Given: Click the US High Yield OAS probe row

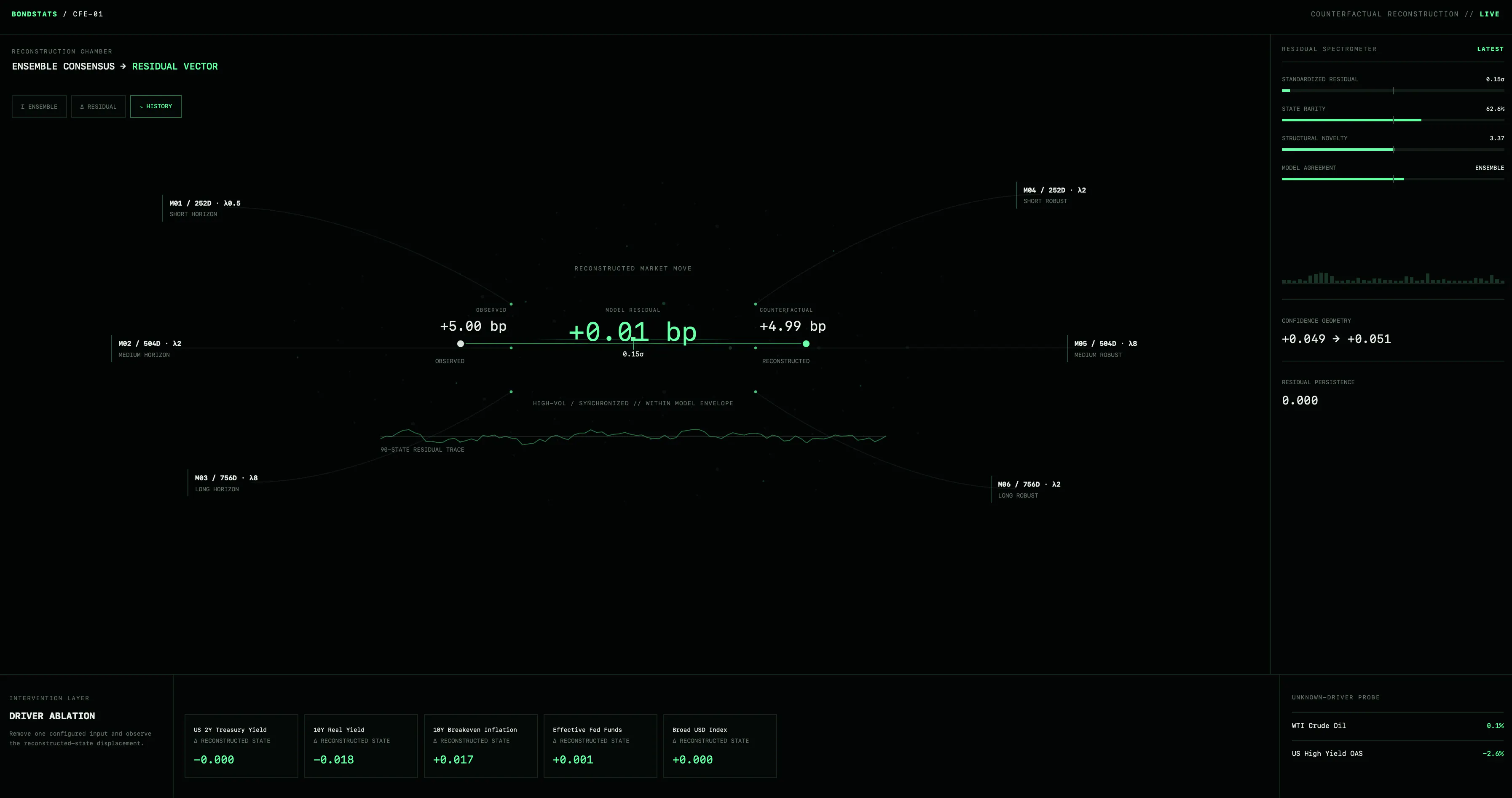Looking at the screenshot, I should (x=1397, y=753).
